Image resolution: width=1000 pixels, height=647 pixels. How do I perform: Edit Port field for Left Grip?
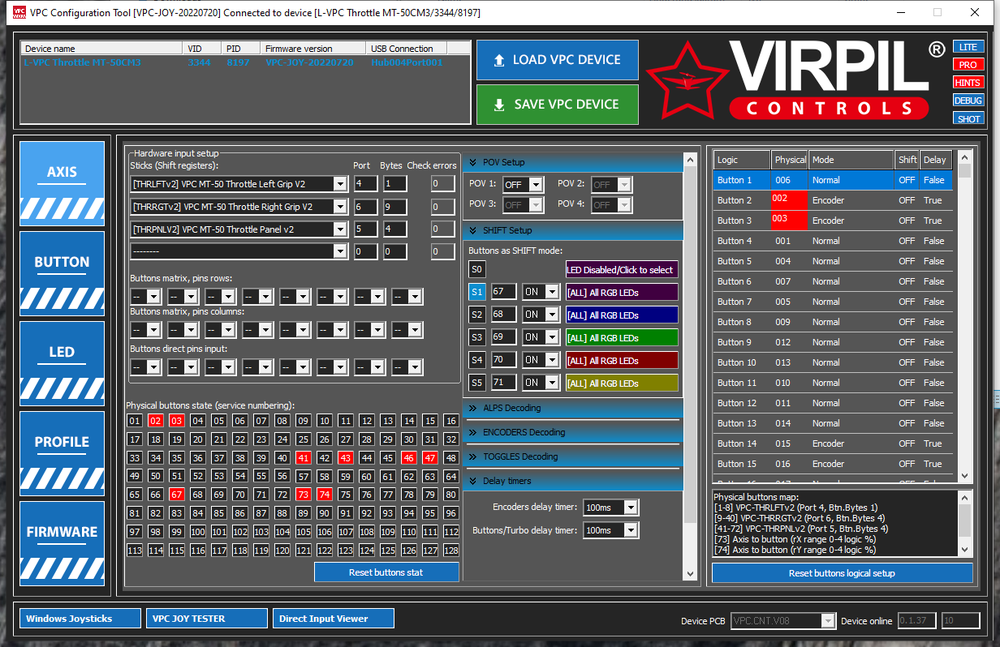[365, 184]
